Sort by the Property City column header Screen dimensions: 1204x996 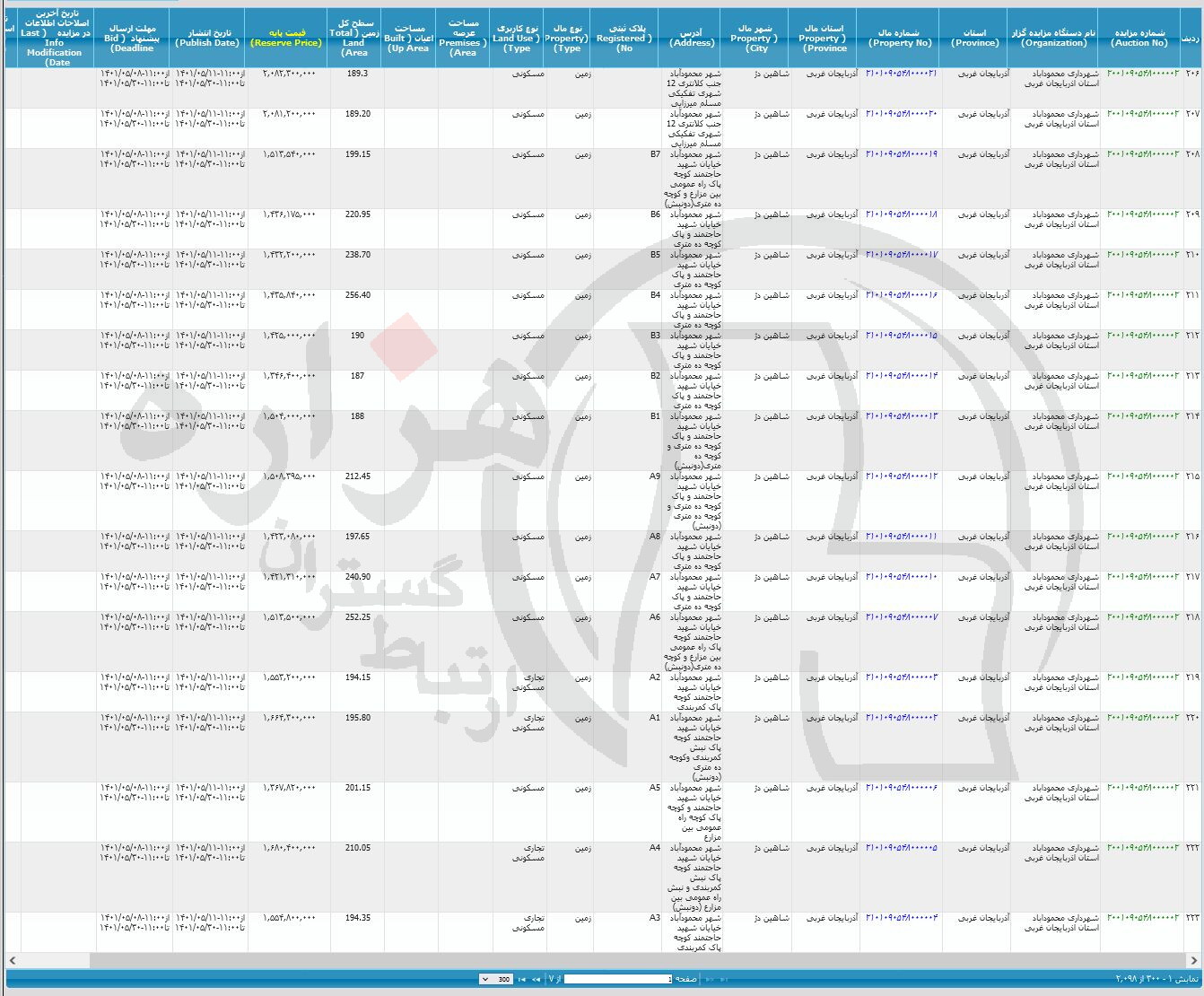pos(755,38)
